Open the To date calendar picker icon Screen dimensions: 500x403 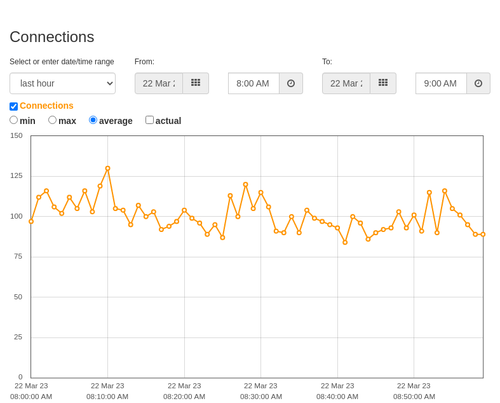point(383,83)
